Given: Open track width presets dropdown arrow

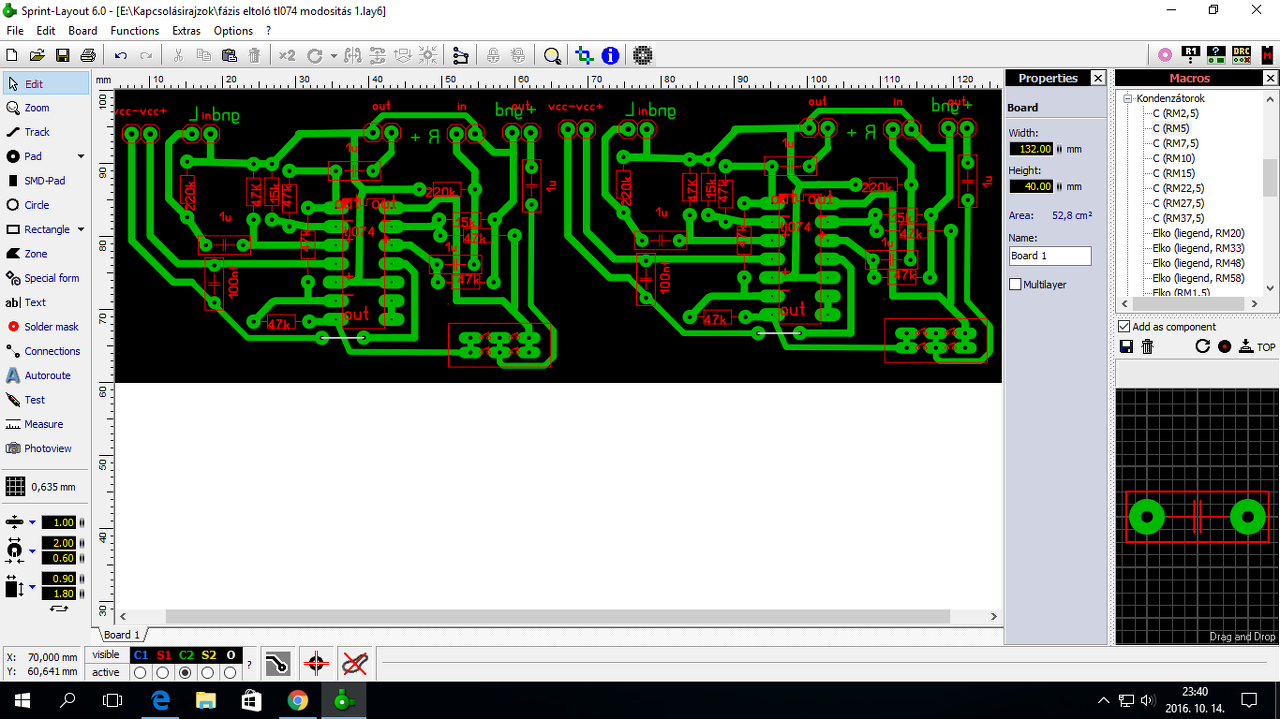Looking at the screenshot, I should tap(32, 522).
